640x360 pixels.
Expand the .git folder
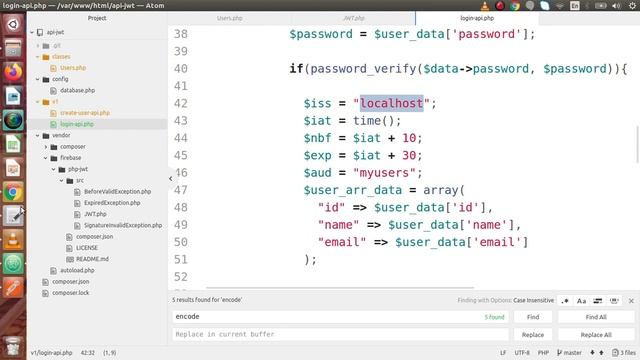(38, 46)
